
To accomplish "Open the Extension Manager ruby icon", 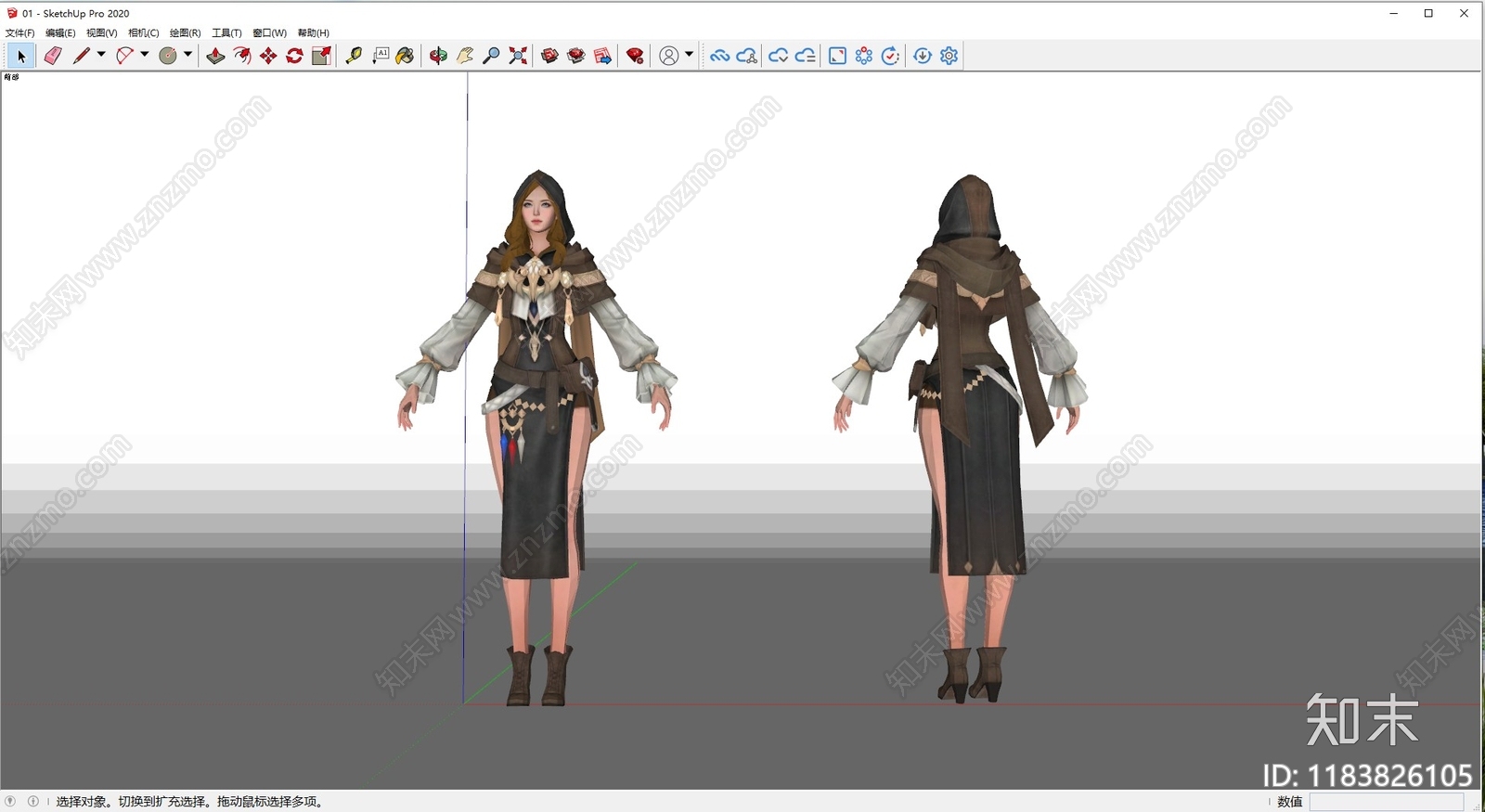I will click(635, 56).
